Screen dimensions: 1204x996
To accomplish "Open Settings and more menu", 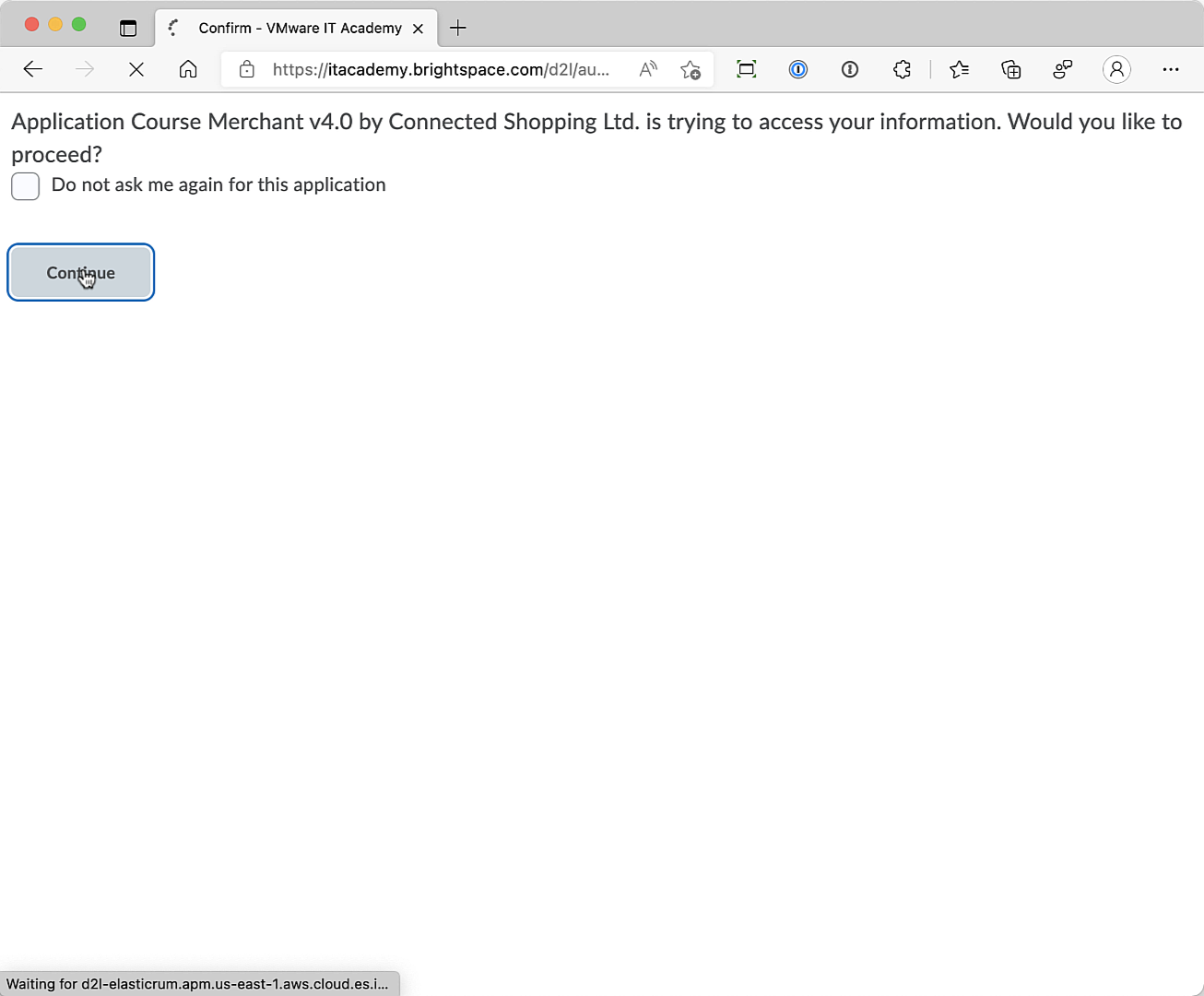I will pos(1171,69).
